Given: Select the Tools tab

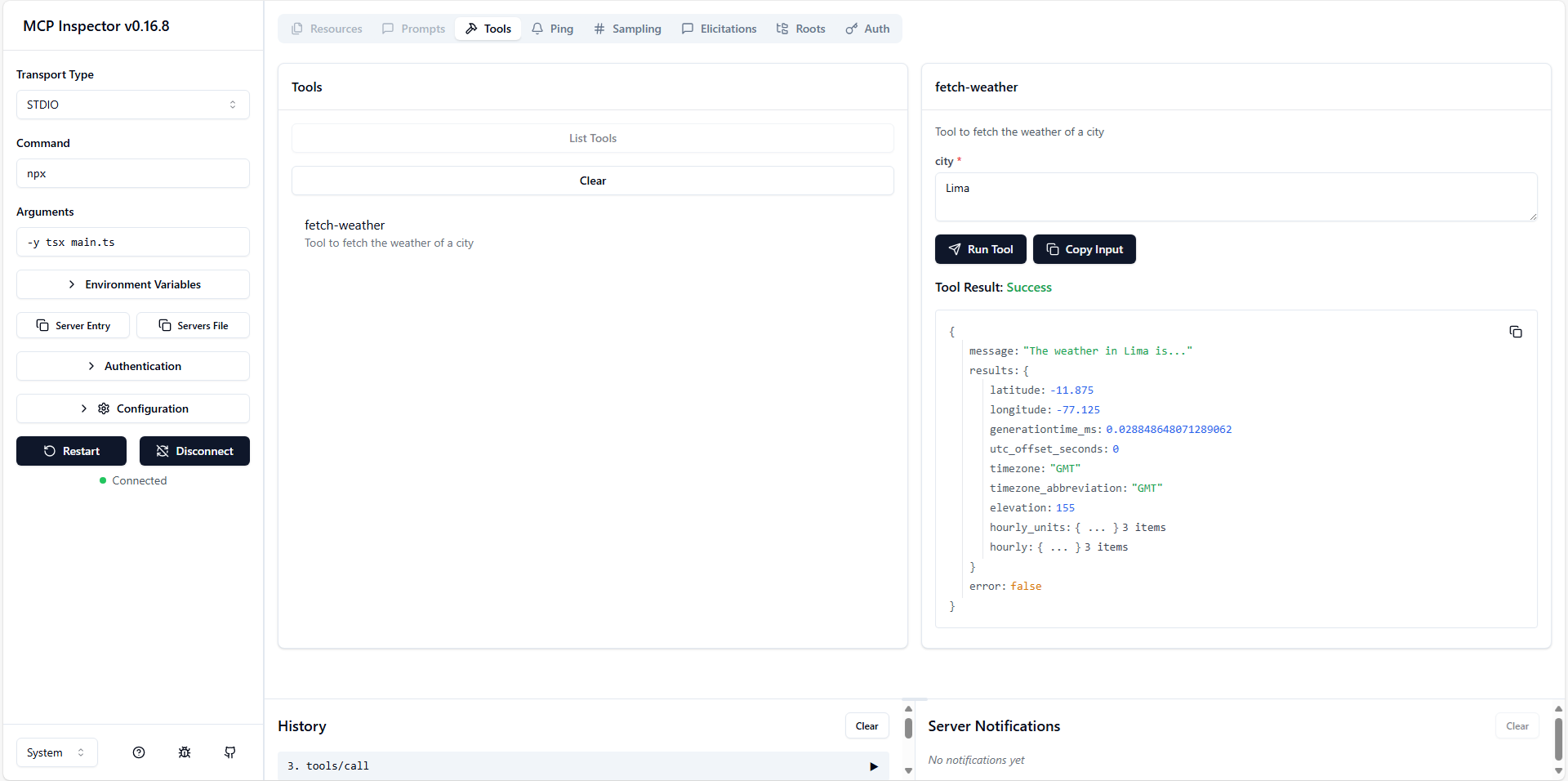Looking at the screenshot, I should pos(488,29).
